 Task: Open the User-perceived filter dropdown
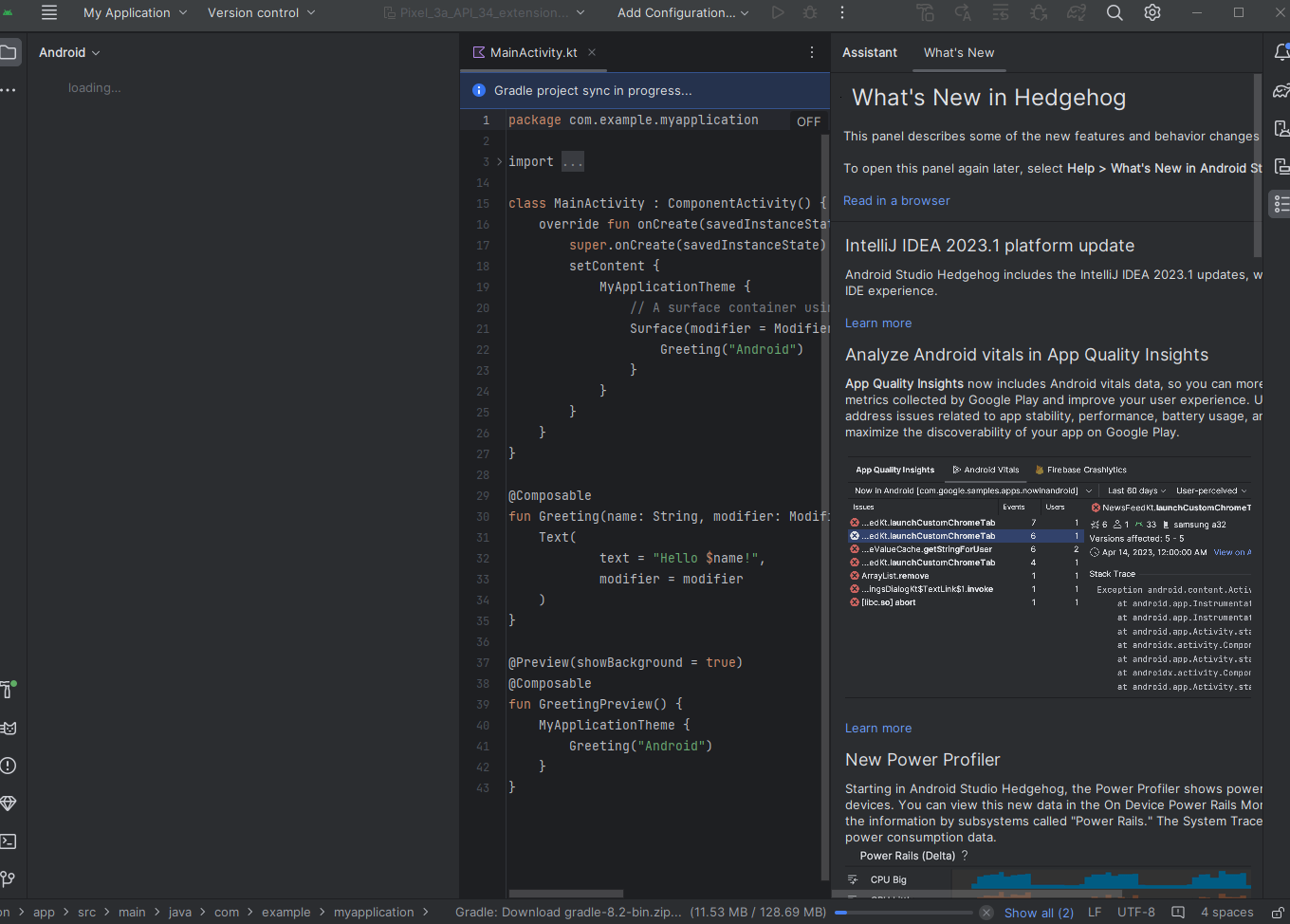[x=1211, y=490]
